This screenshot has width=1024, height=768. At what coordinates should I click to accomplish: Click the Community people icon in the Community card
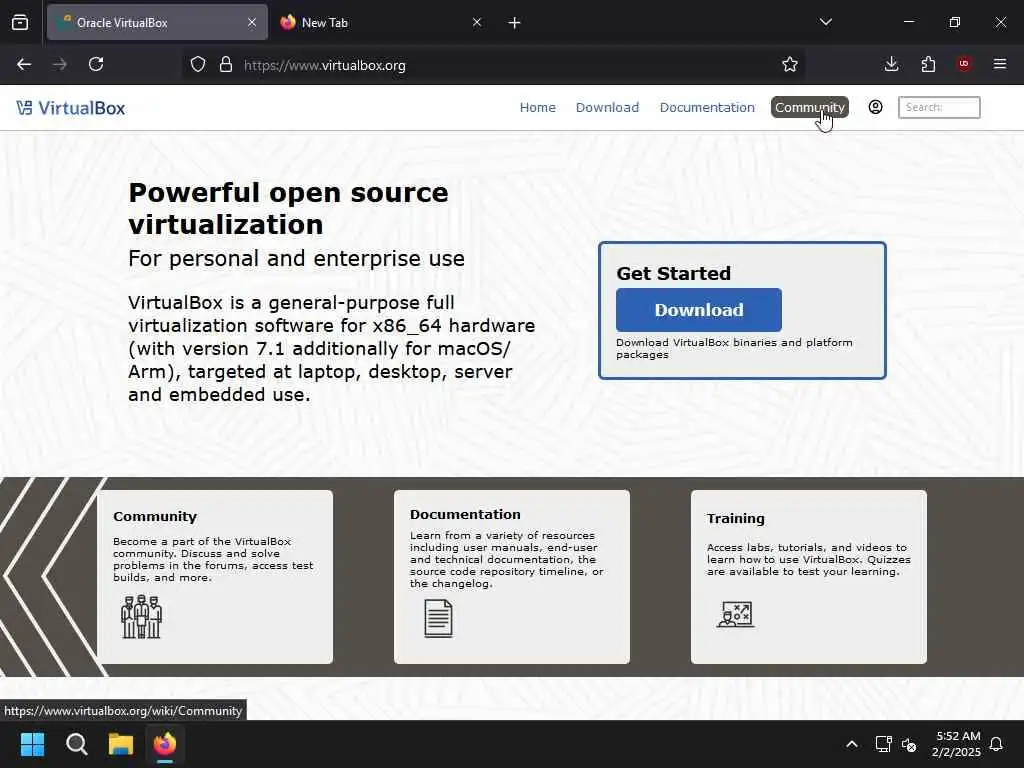click(x=141, y=616)
